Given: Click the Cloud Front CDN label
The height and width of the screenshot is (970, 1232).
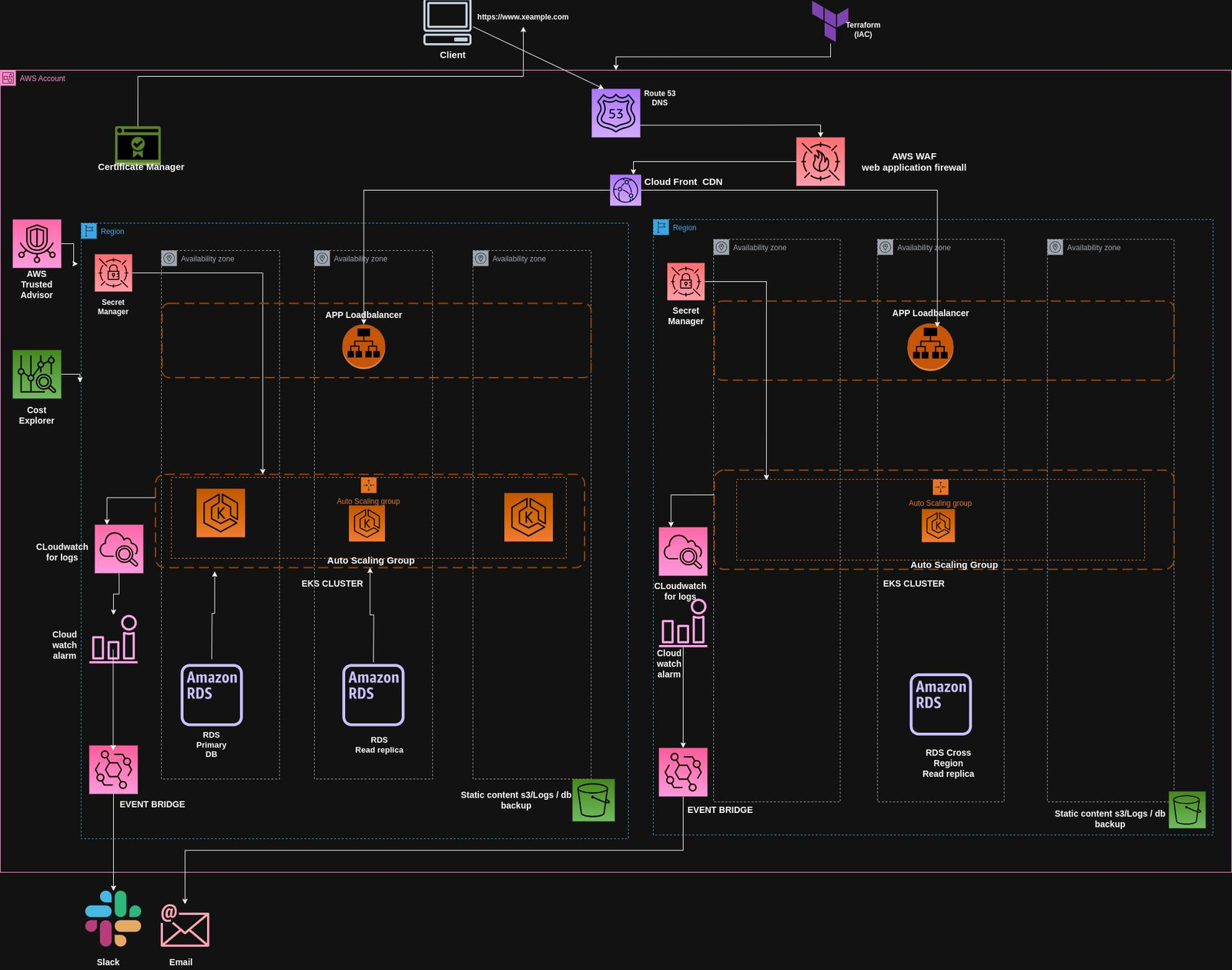Looking at the screenshot, I should pos(683,182).
